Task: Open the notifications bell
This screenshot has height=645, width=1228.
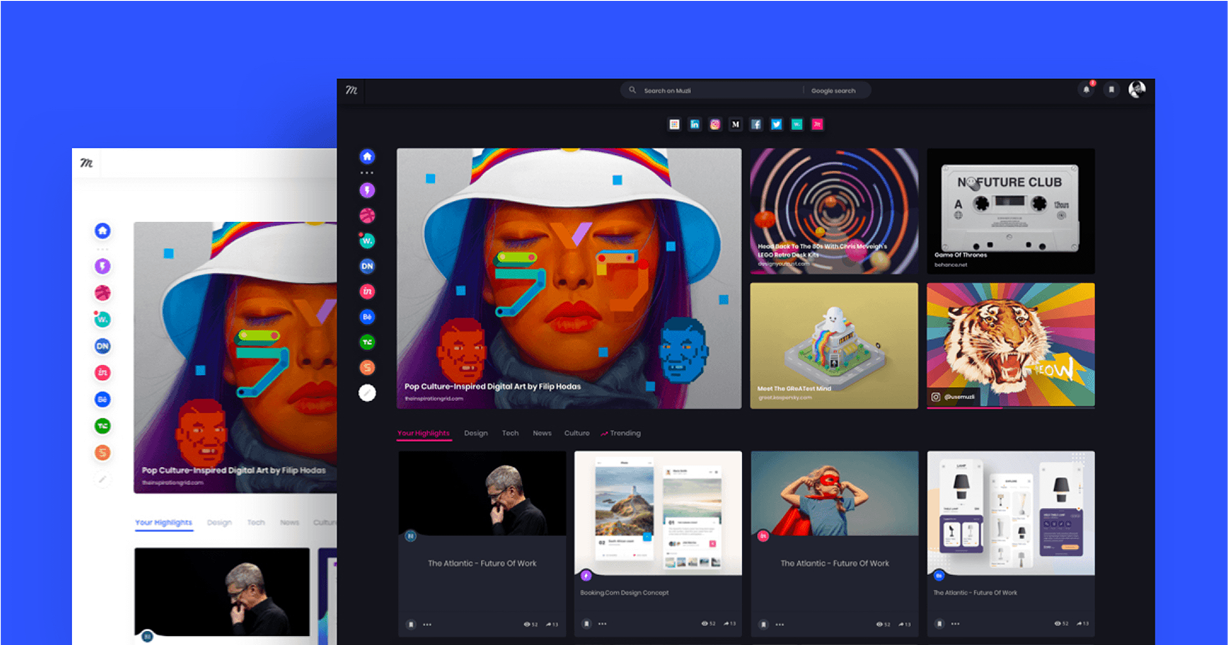Action: click(1086, 90)
